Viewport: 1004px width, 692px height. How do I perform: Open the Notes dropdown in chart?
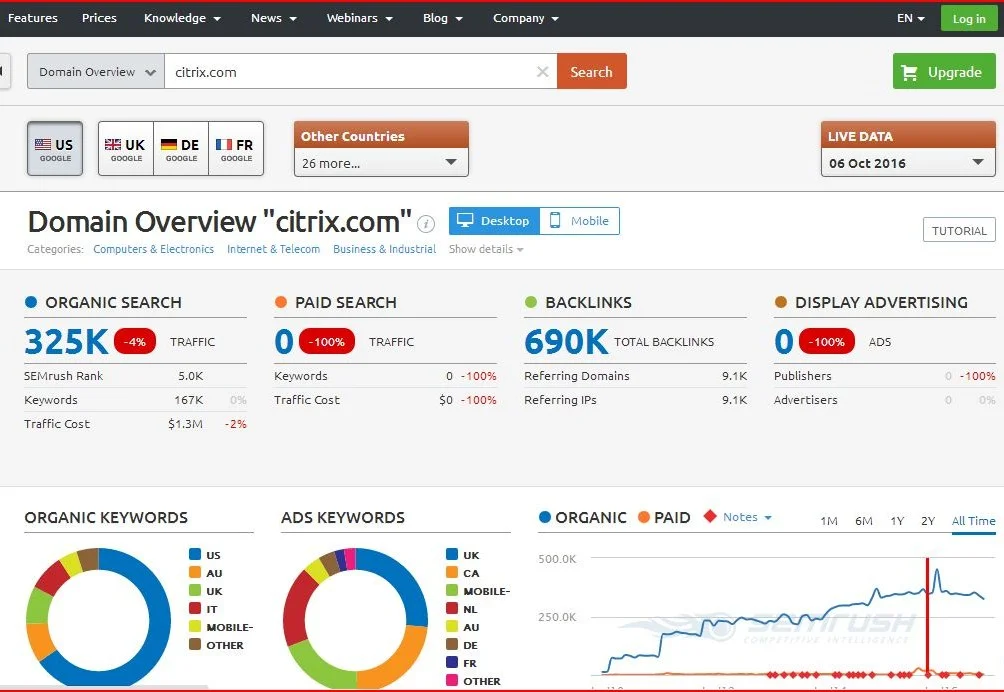pos(747,517)
